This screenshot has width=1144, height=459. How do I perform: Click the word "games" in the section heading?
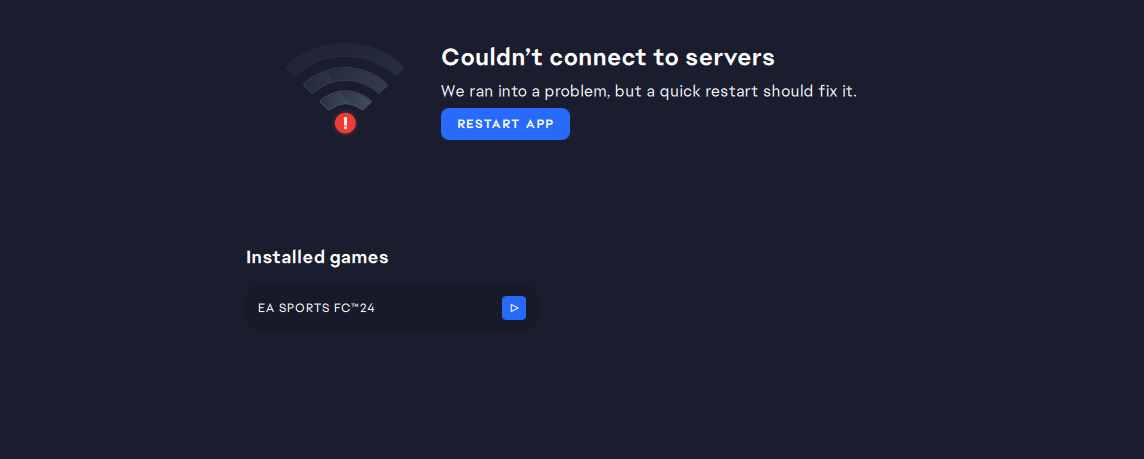pos(359,257)
